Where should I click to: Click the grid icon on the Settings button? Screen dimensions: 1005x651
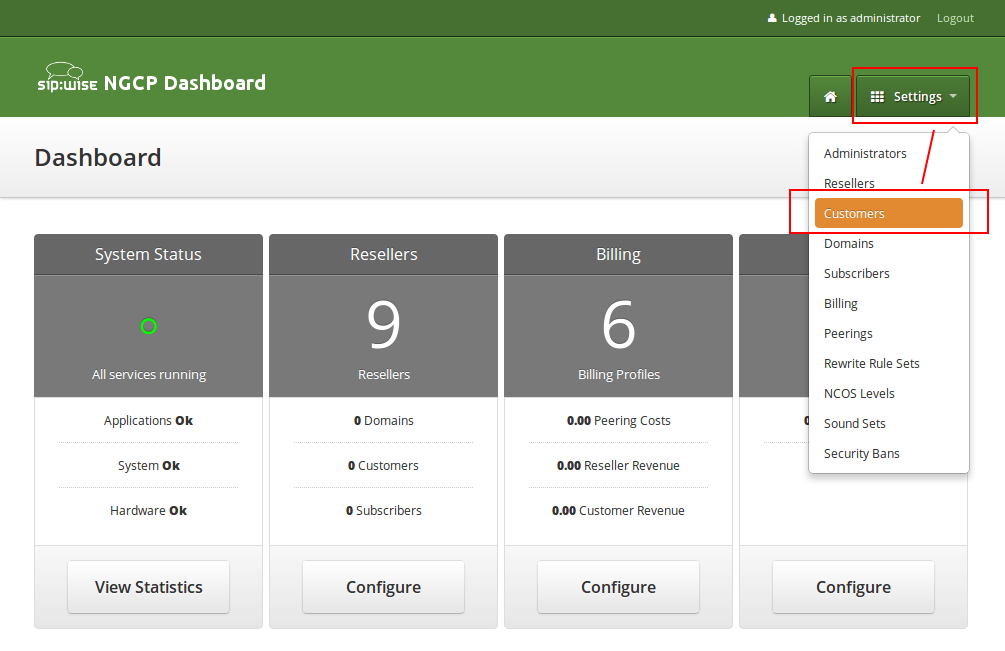click(879, 96)
